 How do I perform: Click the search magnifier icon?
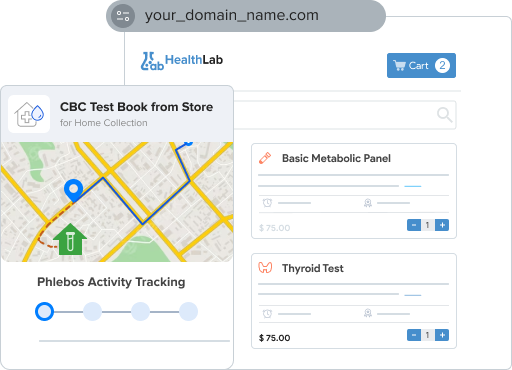coord(445,115)
